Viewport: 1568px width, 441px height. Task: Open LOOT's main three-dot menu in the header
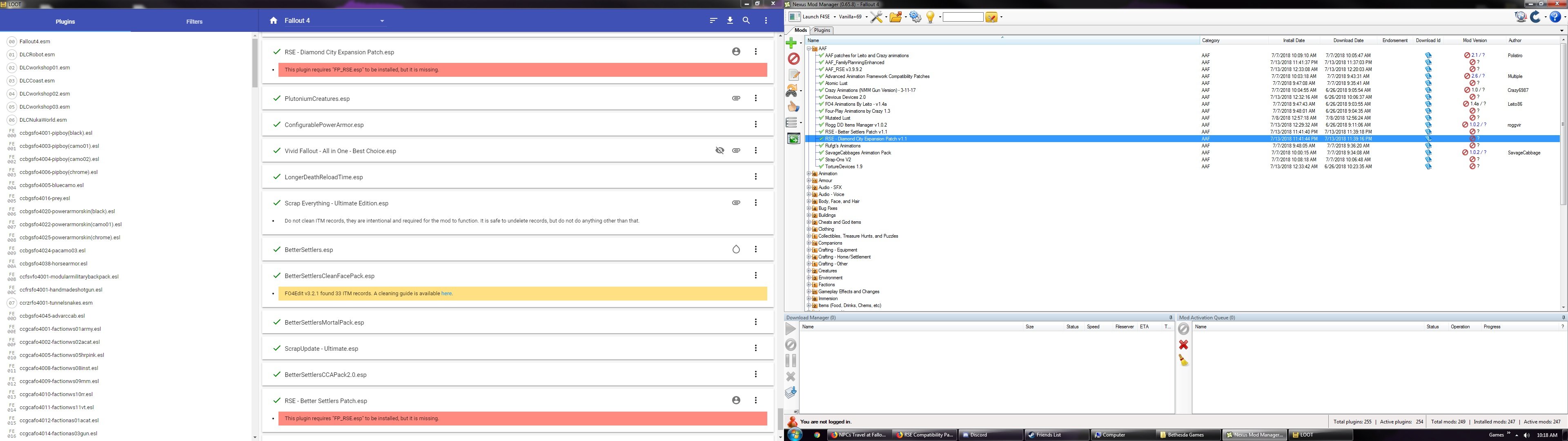click(766, 21)
